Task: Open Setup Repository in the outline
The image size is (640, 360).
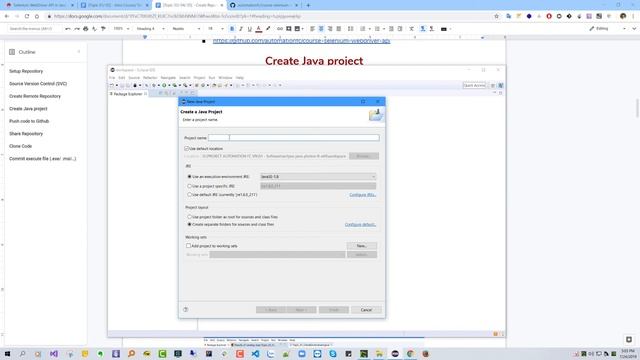Action: pyautogui.click(x=26, y=71)
